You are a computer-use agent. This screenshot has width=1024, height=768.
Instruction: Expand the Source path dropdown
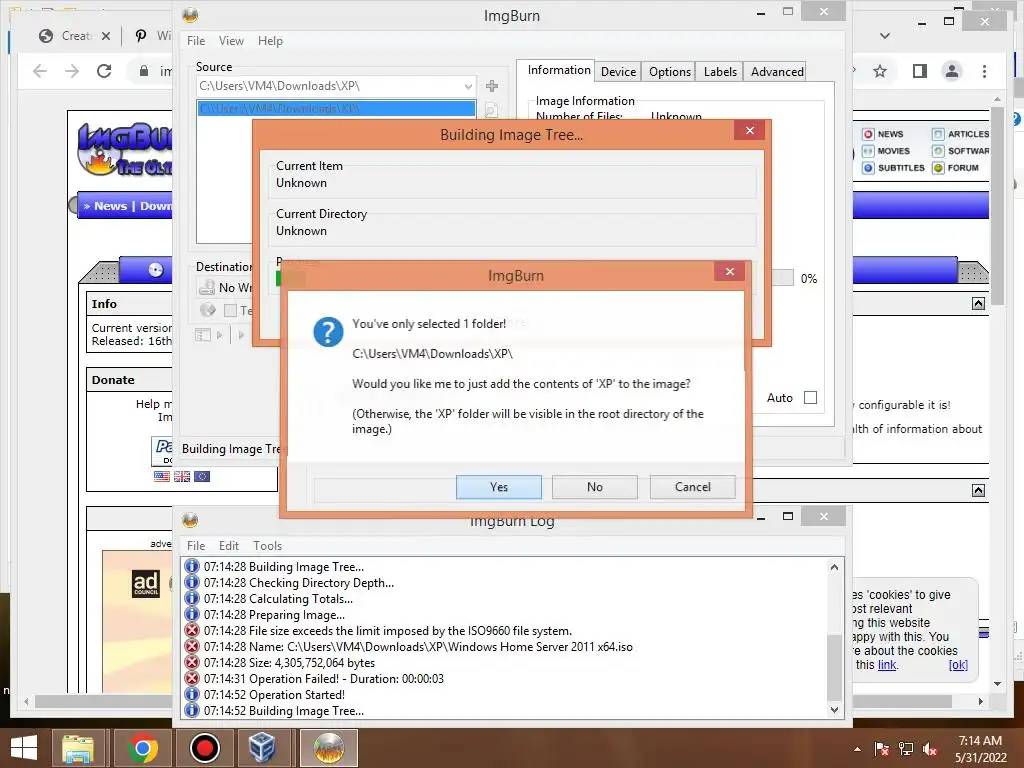(x=468, y=86)
